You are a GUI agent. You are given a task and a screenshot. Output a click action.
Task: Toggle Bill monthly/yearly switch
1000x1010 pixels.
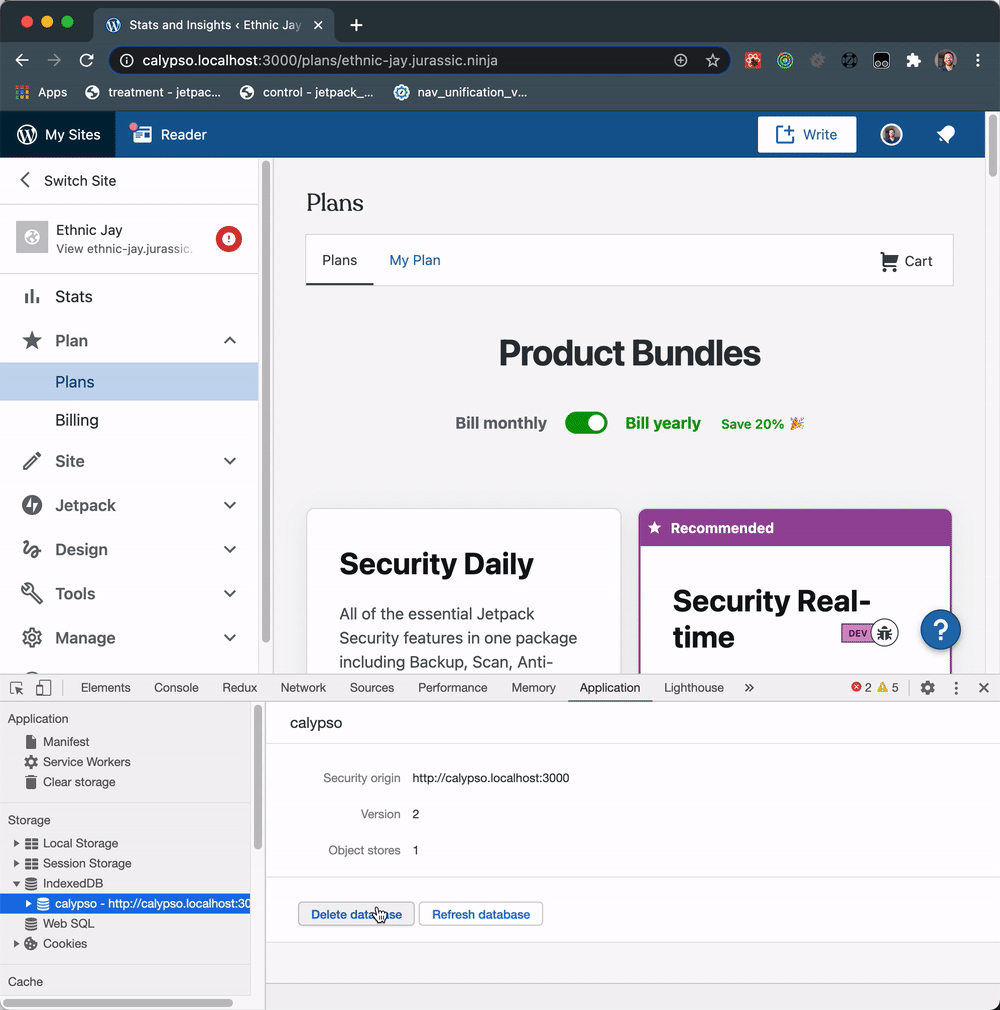[x=586, y=423]
